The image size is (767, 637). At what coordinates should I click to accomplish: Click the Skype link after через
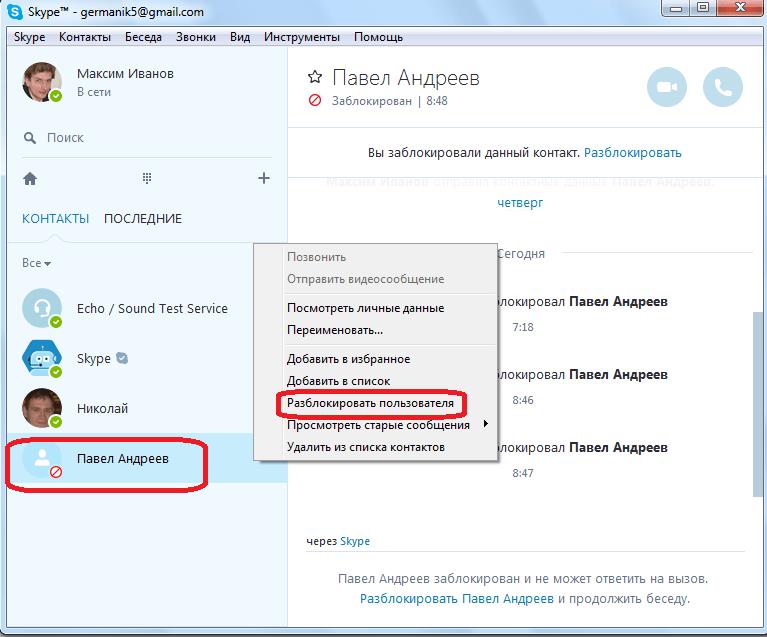click(x=355, y=541)
